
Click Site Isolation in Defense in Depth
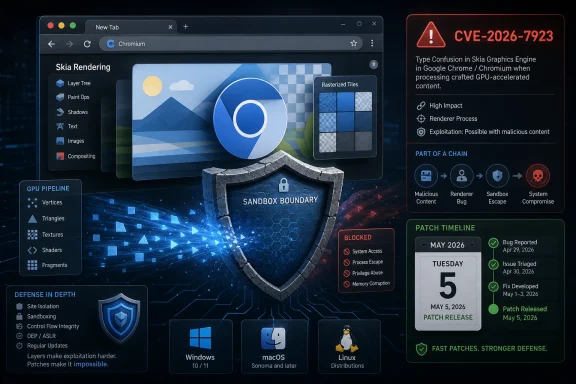[x=37, y=306]
